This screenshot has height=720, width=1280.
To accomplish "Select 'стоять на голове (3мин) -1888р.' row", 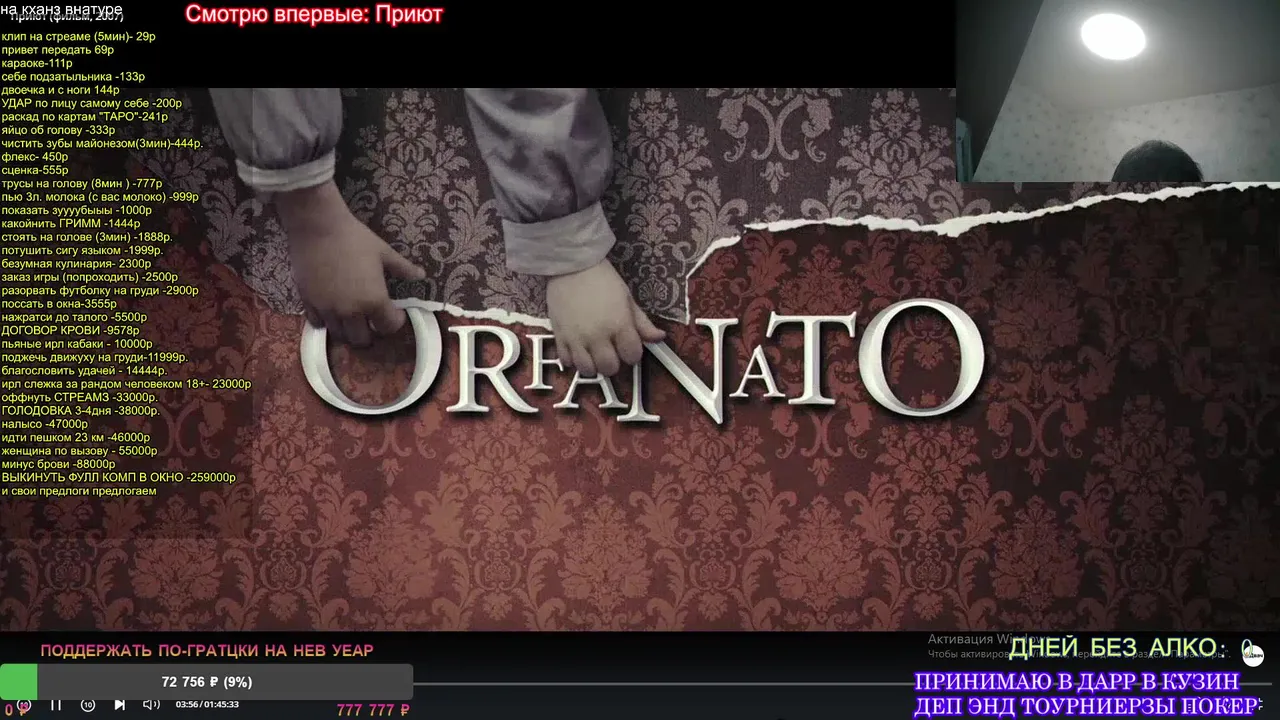I will tap(87, 237).
